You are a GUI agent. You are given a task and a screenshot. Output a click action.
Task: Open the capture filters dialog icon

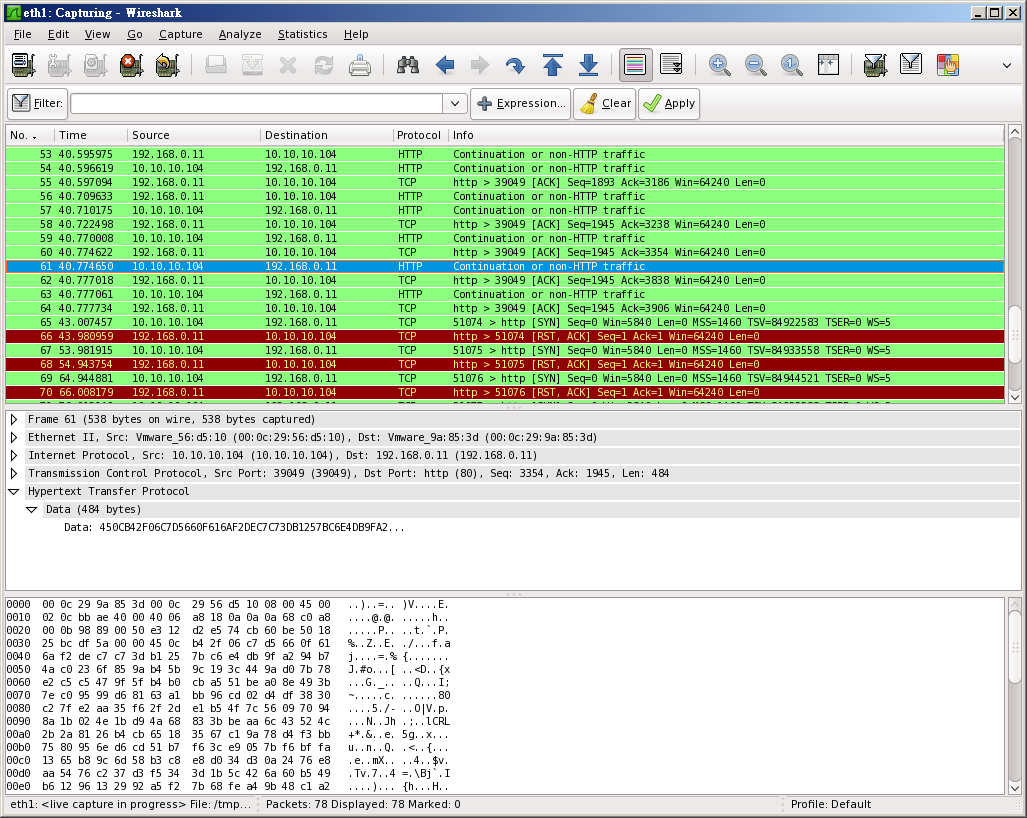[x=875, y=64]
